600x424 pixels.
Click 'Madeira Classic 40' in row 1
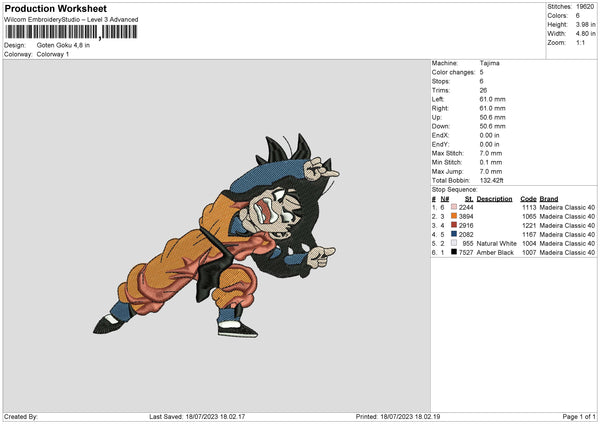click(567, 207)
